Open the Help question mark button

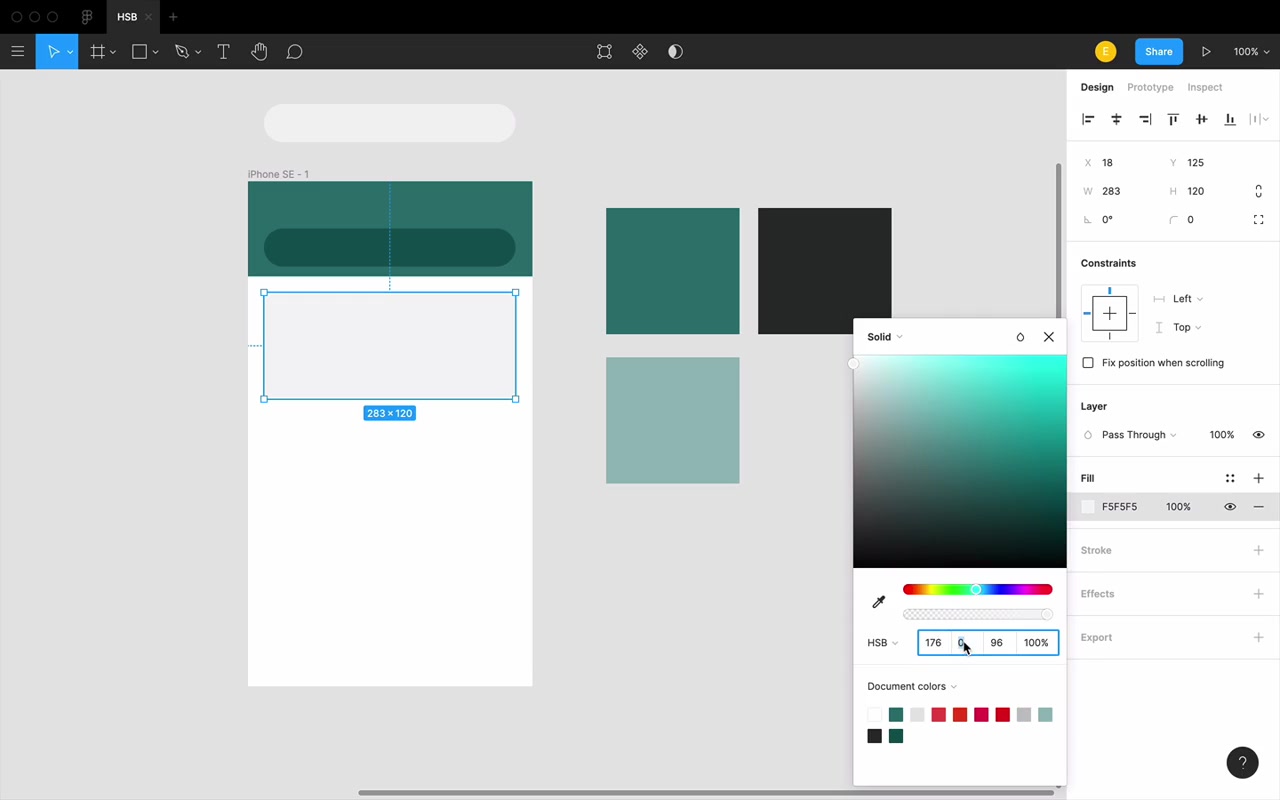1242,762
